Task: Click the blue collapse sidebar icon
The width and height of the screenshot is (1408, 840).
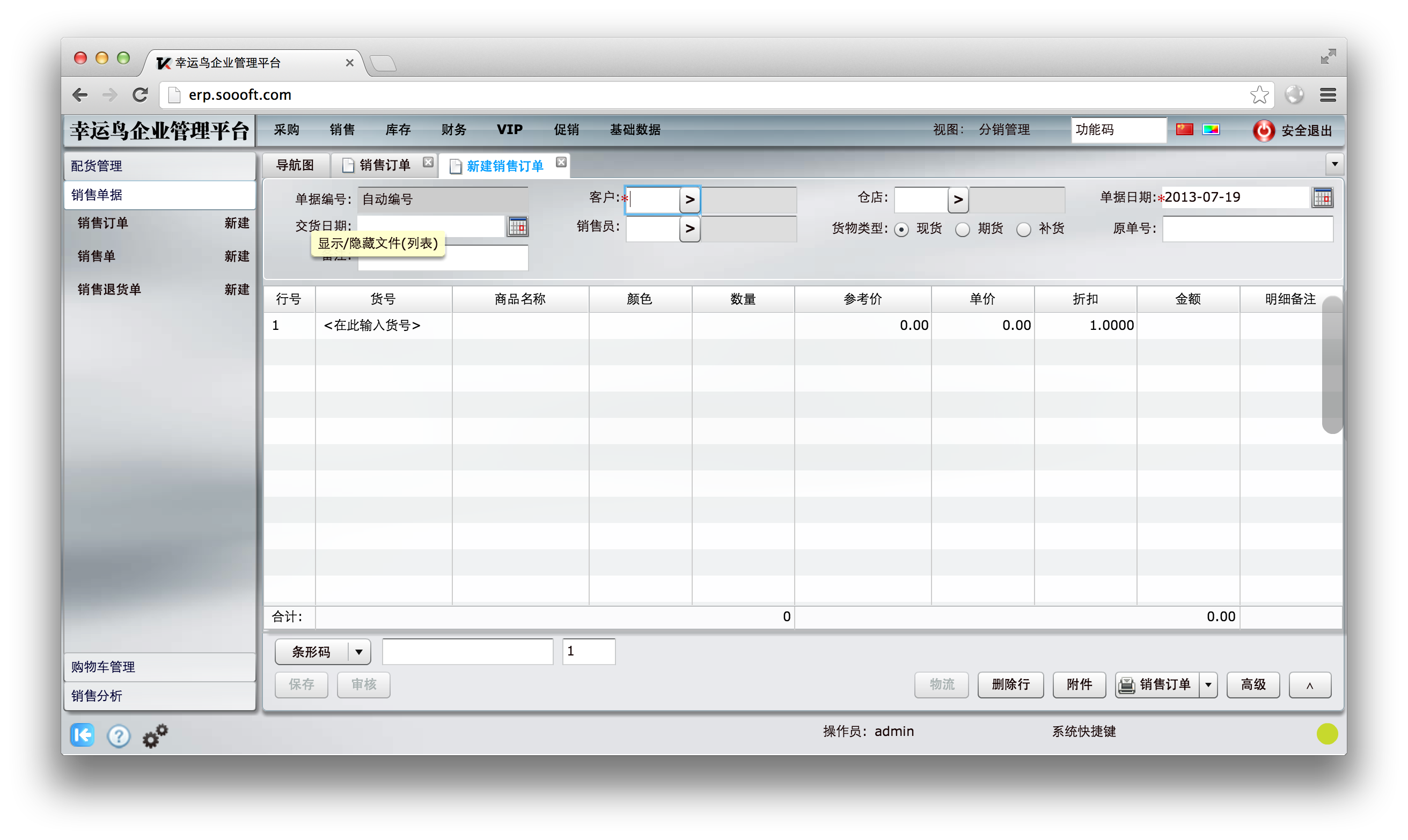Action: pyautogui.click(x=83, y=735)
